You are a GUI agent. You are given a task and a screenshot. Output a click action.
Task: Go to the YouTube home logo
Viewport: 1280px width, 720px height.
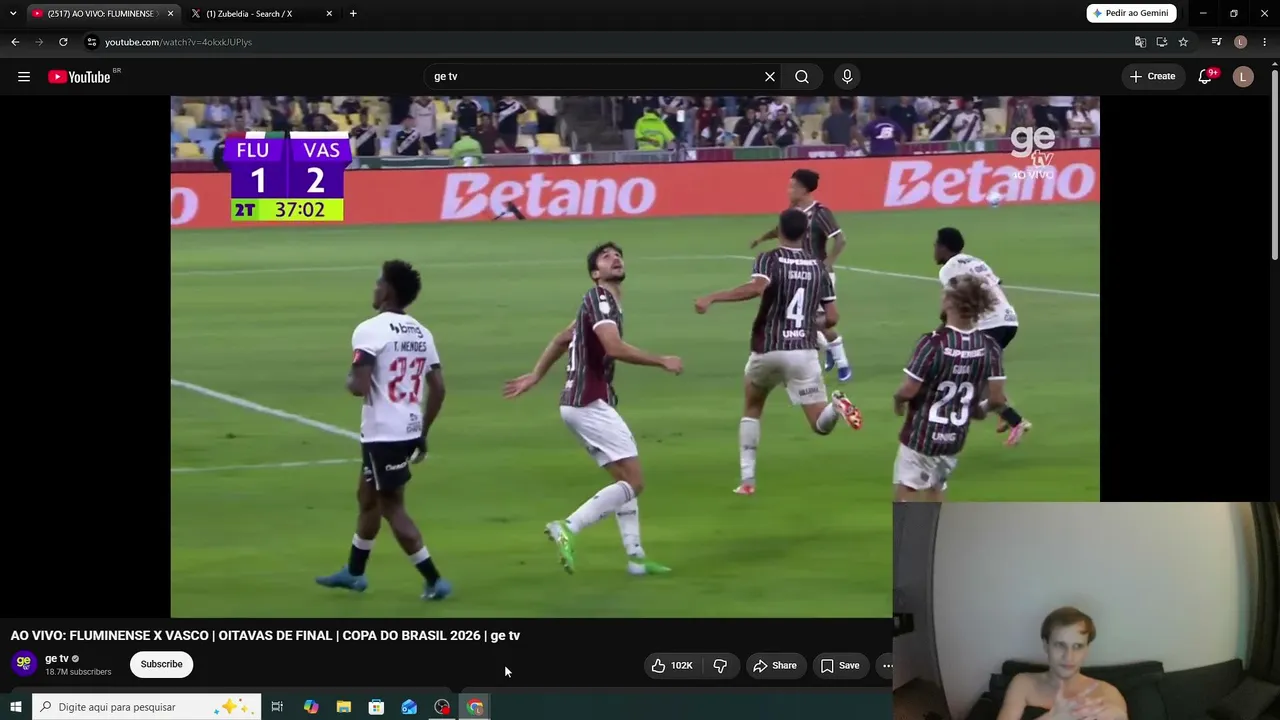(80, 77)
